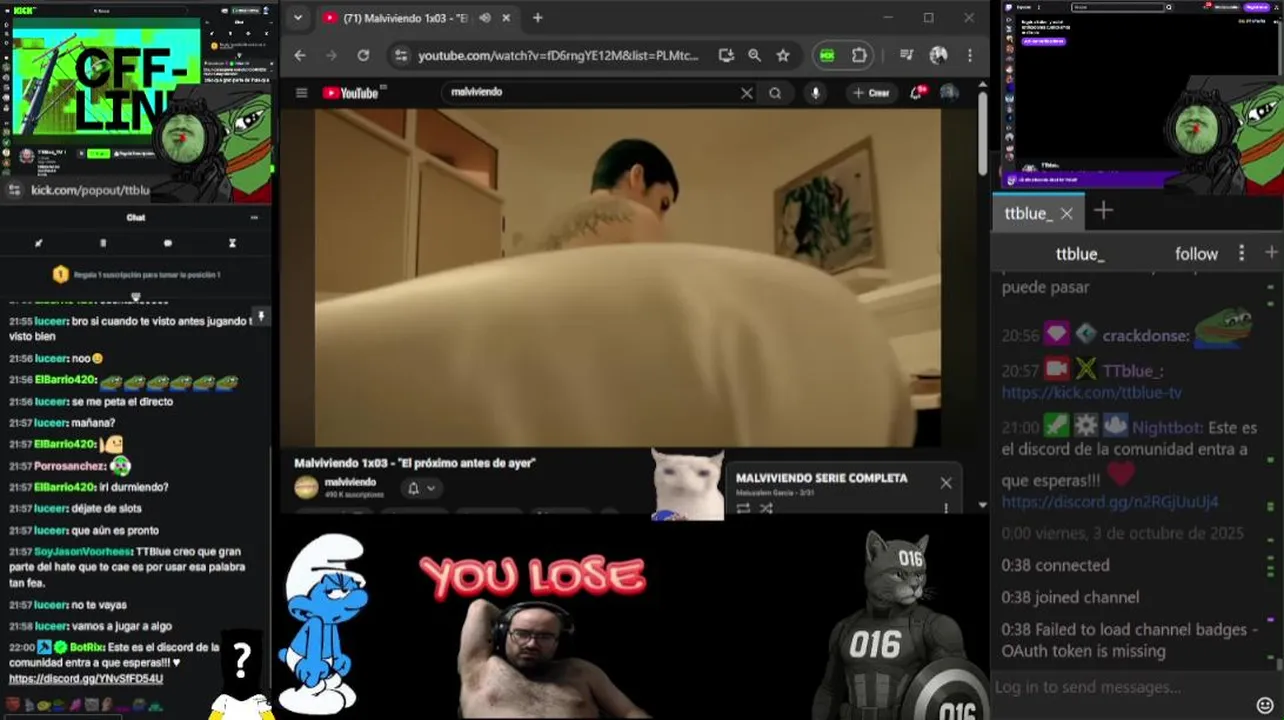Click Nightbot username in chat
1284x720 pixels.
coord(1168,427)
